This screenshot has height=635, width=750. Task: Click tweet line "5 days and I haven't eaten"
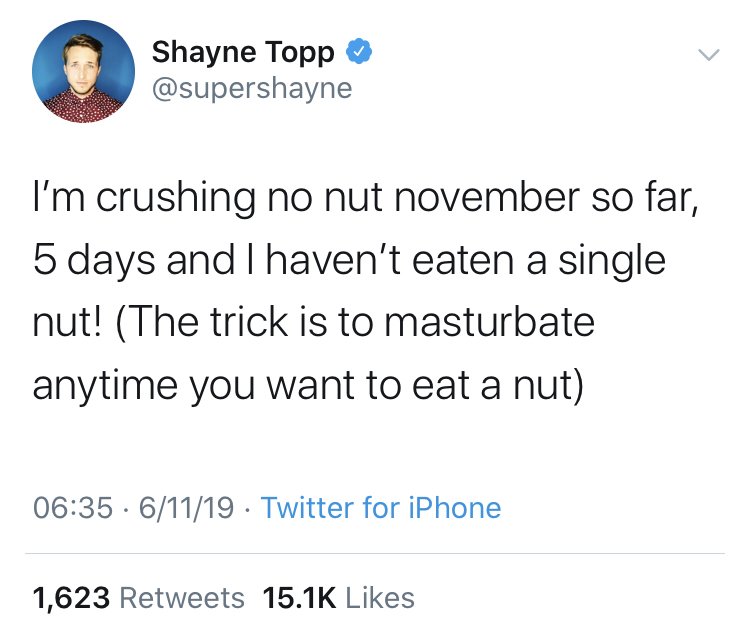pyautogui.click(x=349, y=261)
